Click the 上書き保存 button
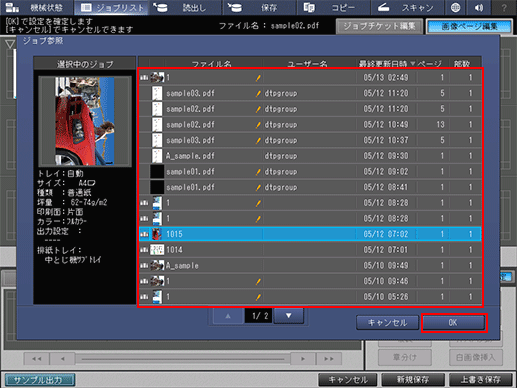 pos(480,380)
